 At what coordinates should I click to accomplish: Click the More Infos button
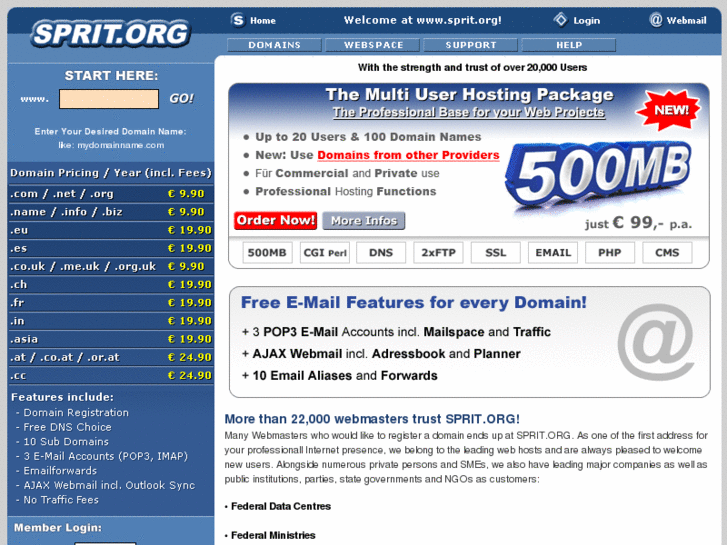click(364, 221)
